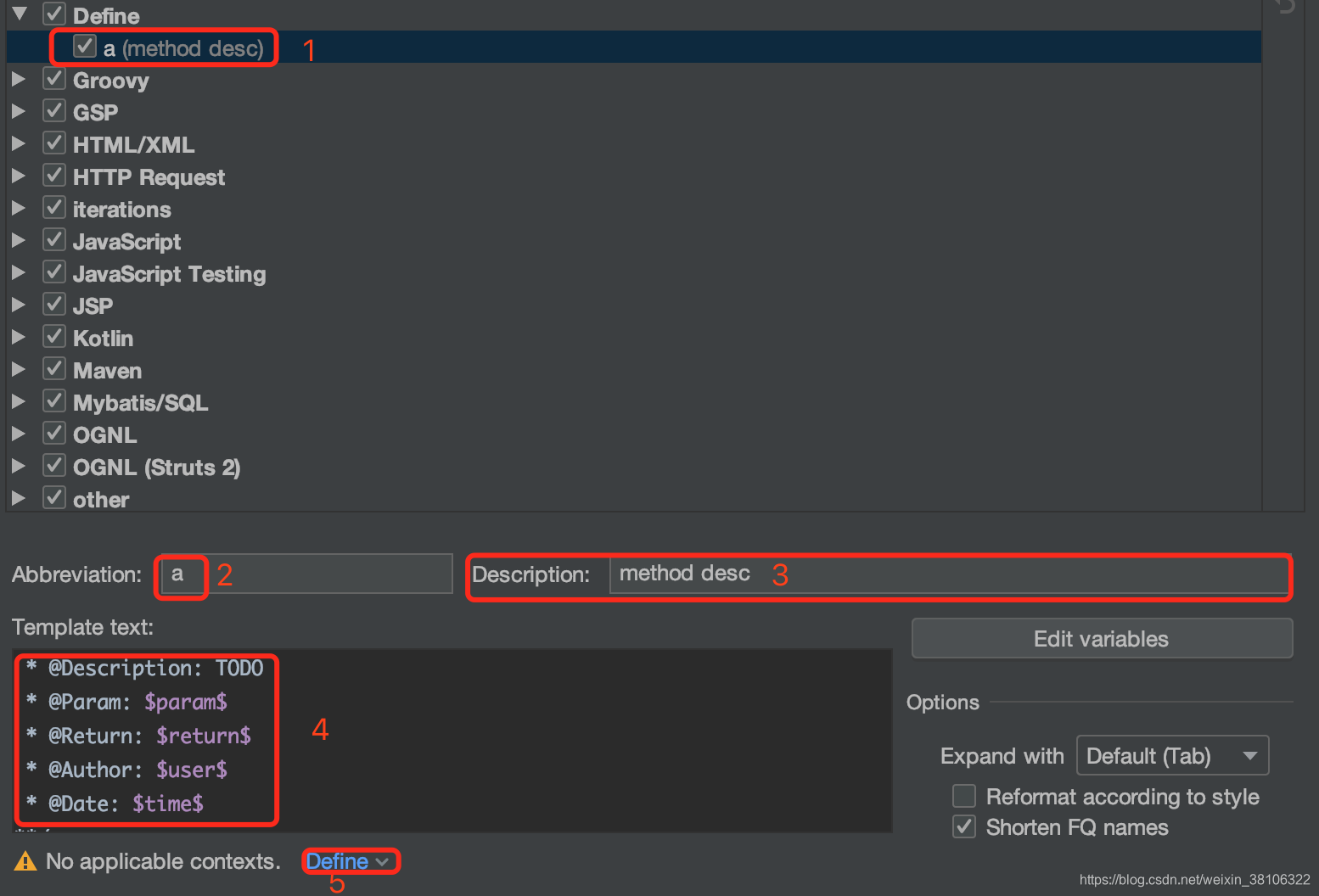Collapse the Define template group
The width and height of the screenshot is (1319, 896).
20,14
